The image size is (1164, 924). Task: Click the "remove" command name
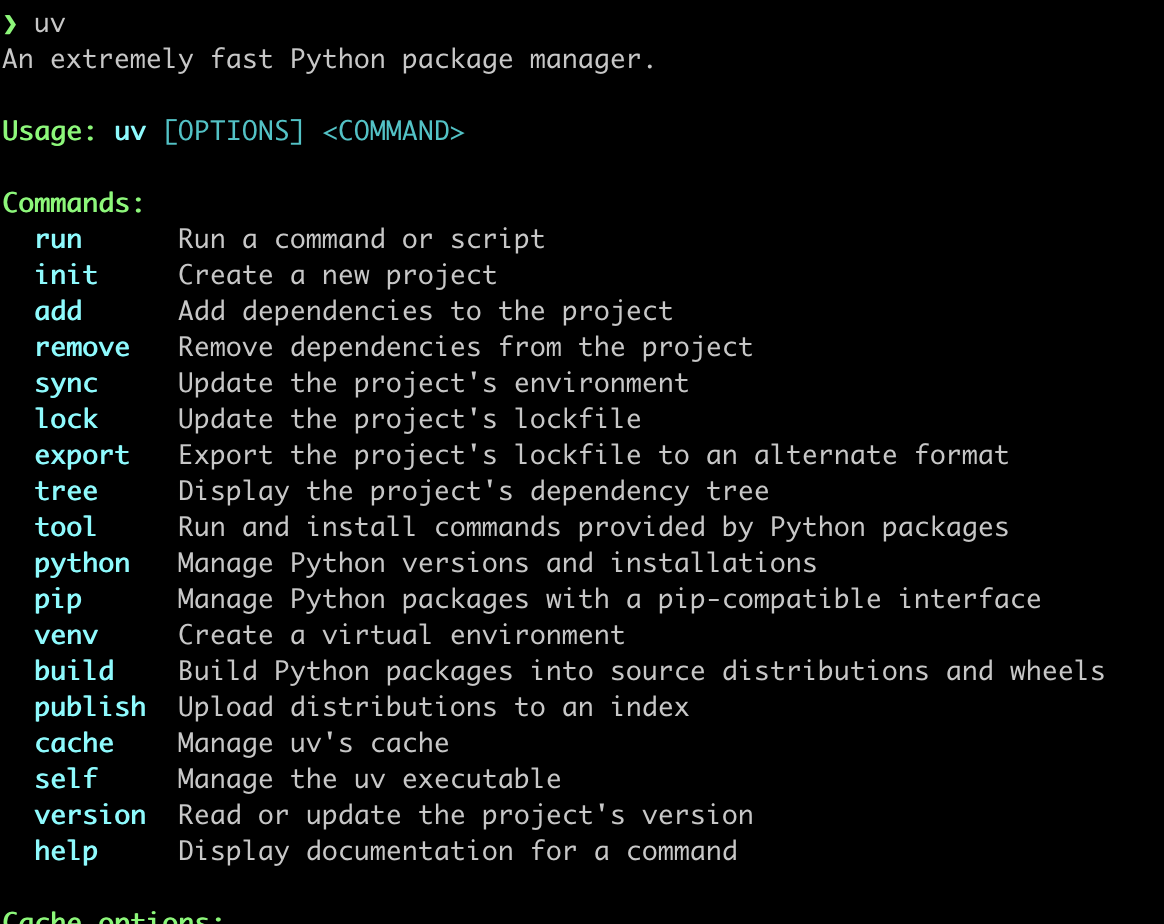point(82,348)
